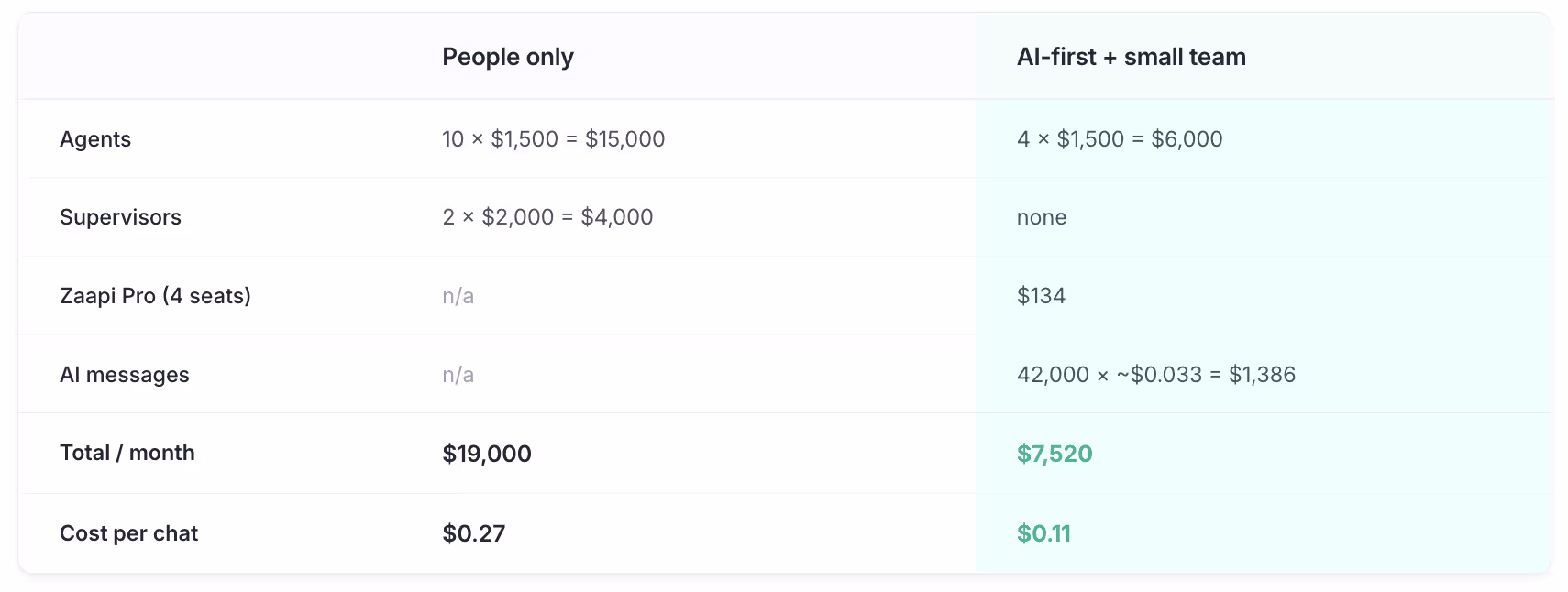Click the 'Cost per chat' row label

128,533
